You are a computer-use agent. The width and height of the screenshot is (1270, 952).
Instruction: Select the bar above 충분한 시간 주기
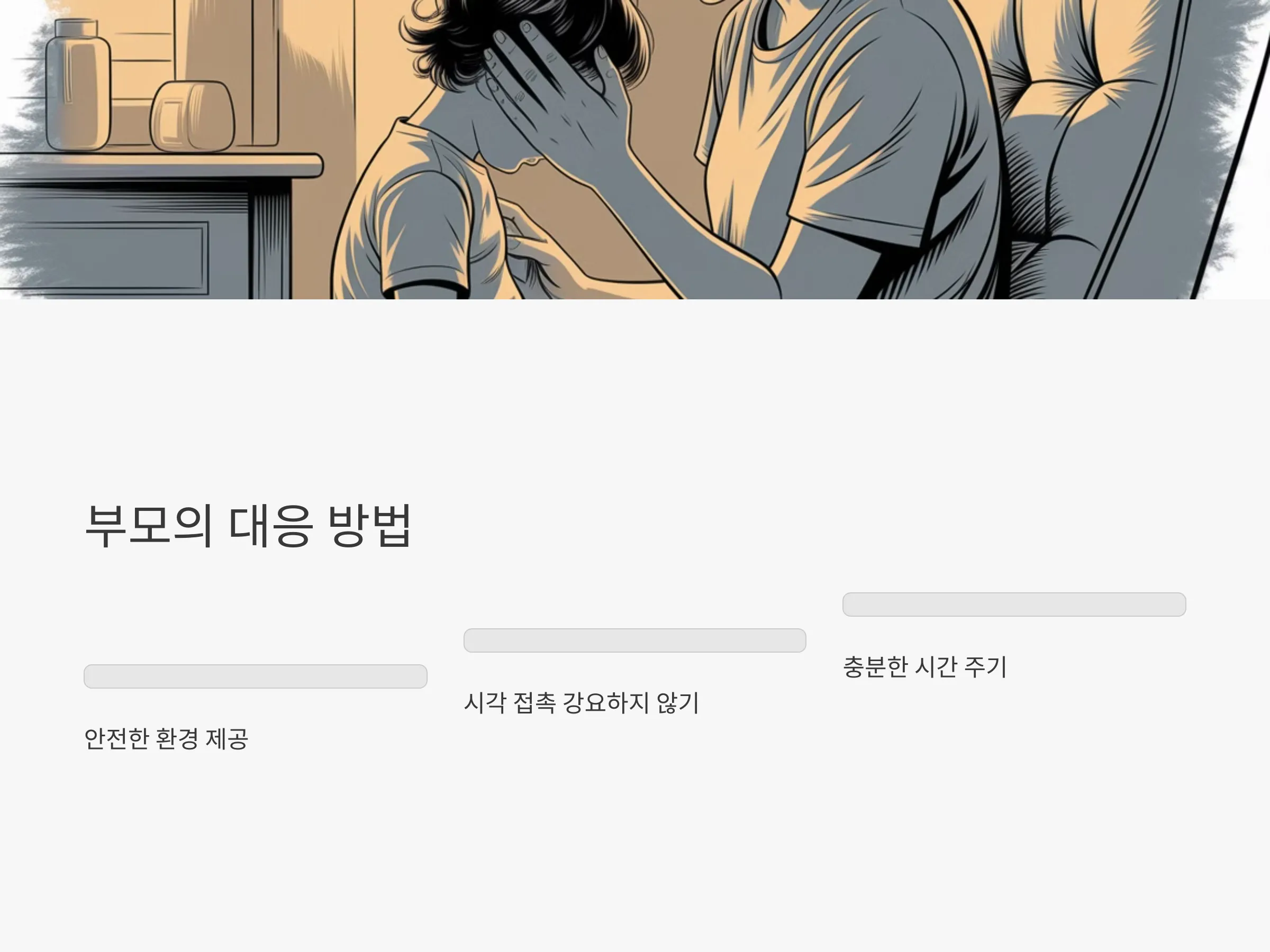pos(1014,604)
